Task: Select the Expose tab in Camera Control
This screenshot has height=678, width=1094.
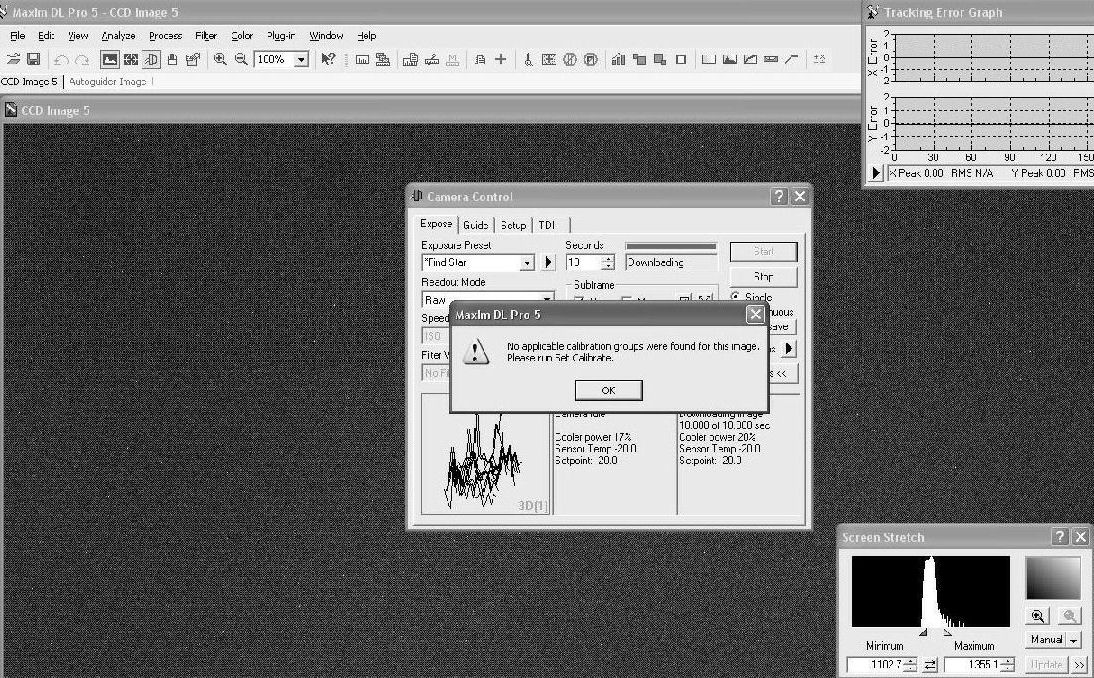Action: (x=436, y=224)
